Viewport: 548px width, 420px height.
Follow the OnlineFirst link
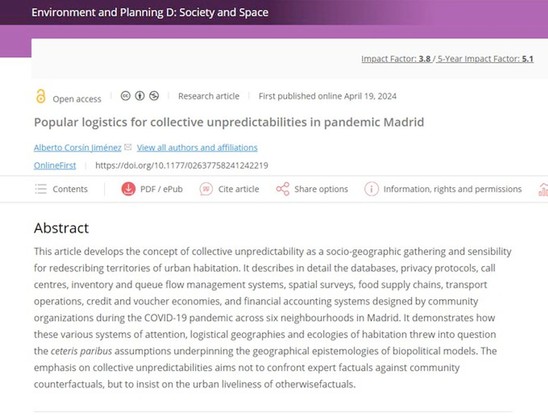pyautogui.click(x=55, y=165)
